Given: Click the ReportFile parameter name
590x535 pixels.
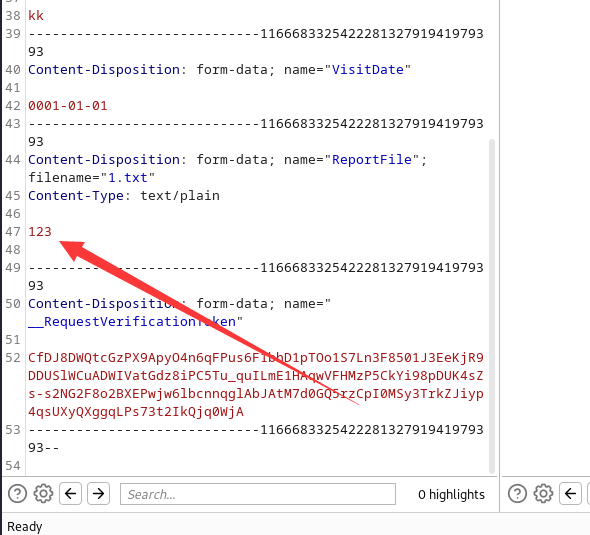Looking at the screenshot, I should coord(372,160).
